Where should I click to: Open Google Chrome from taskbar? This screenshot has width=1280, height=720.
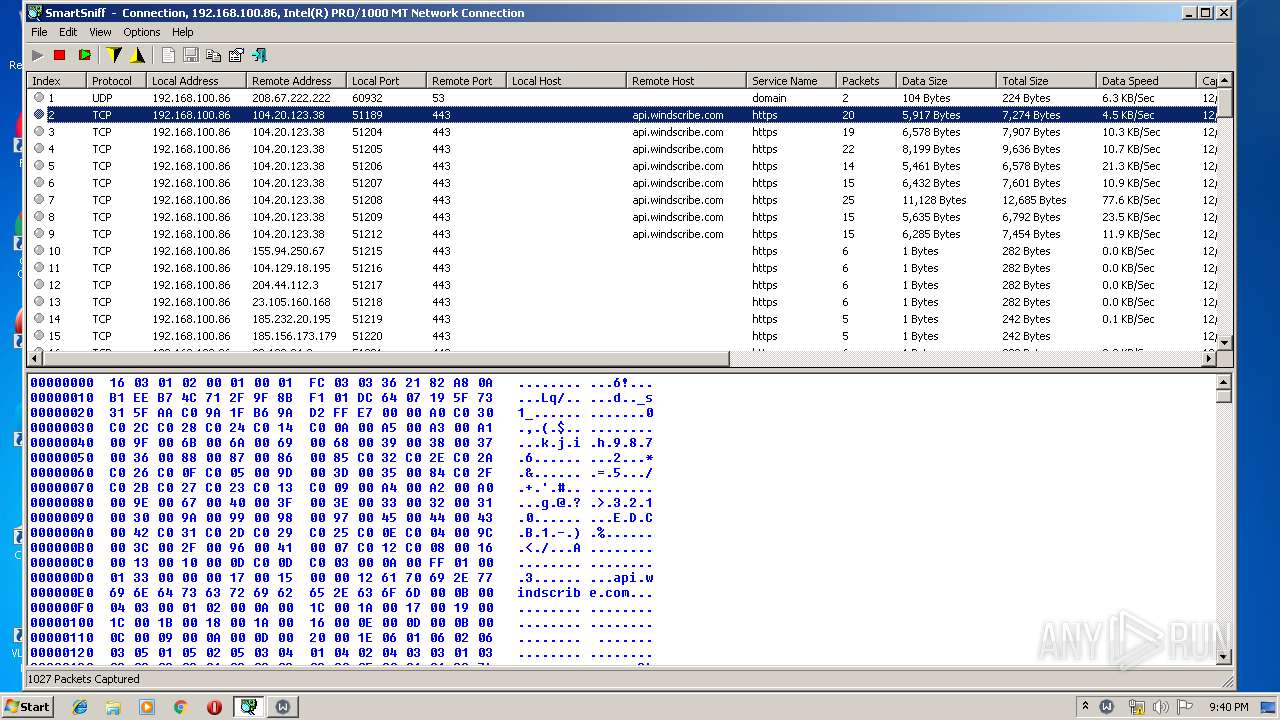(180, 707)
